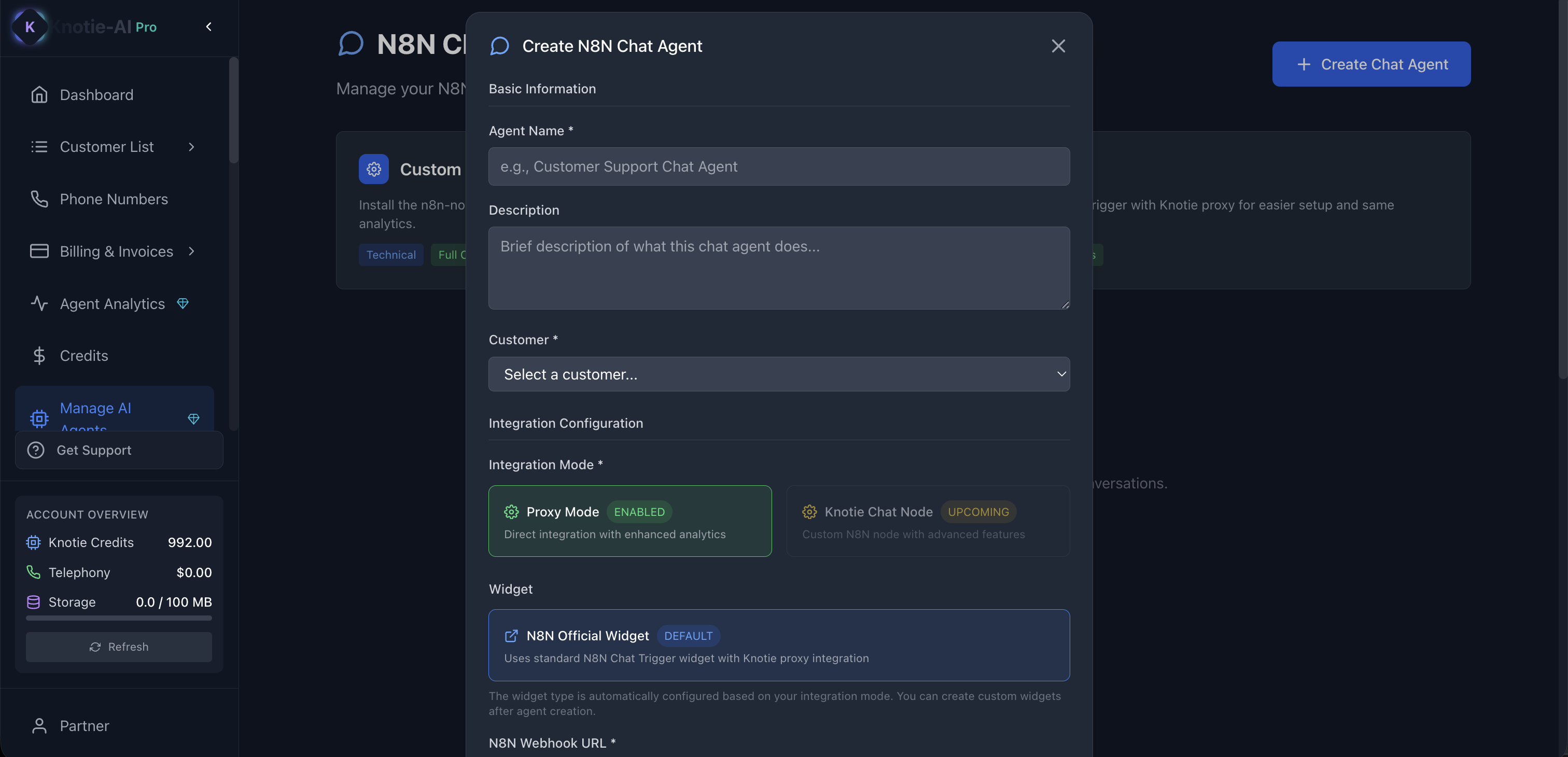Click the Agent Analytics pulse icon
This screenshot has height=757, width=1568.
39,304
